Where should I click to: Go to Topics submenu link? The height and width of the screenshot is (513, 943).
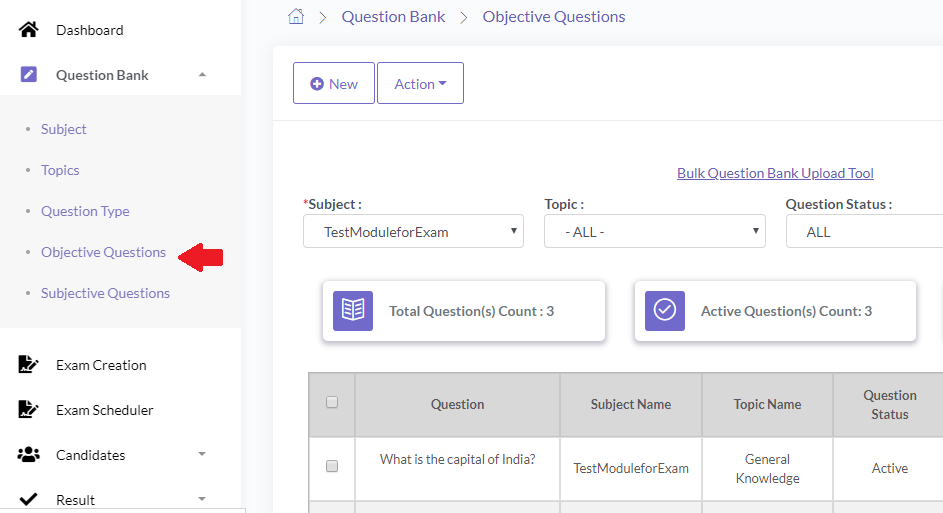(x=60, y=170)
